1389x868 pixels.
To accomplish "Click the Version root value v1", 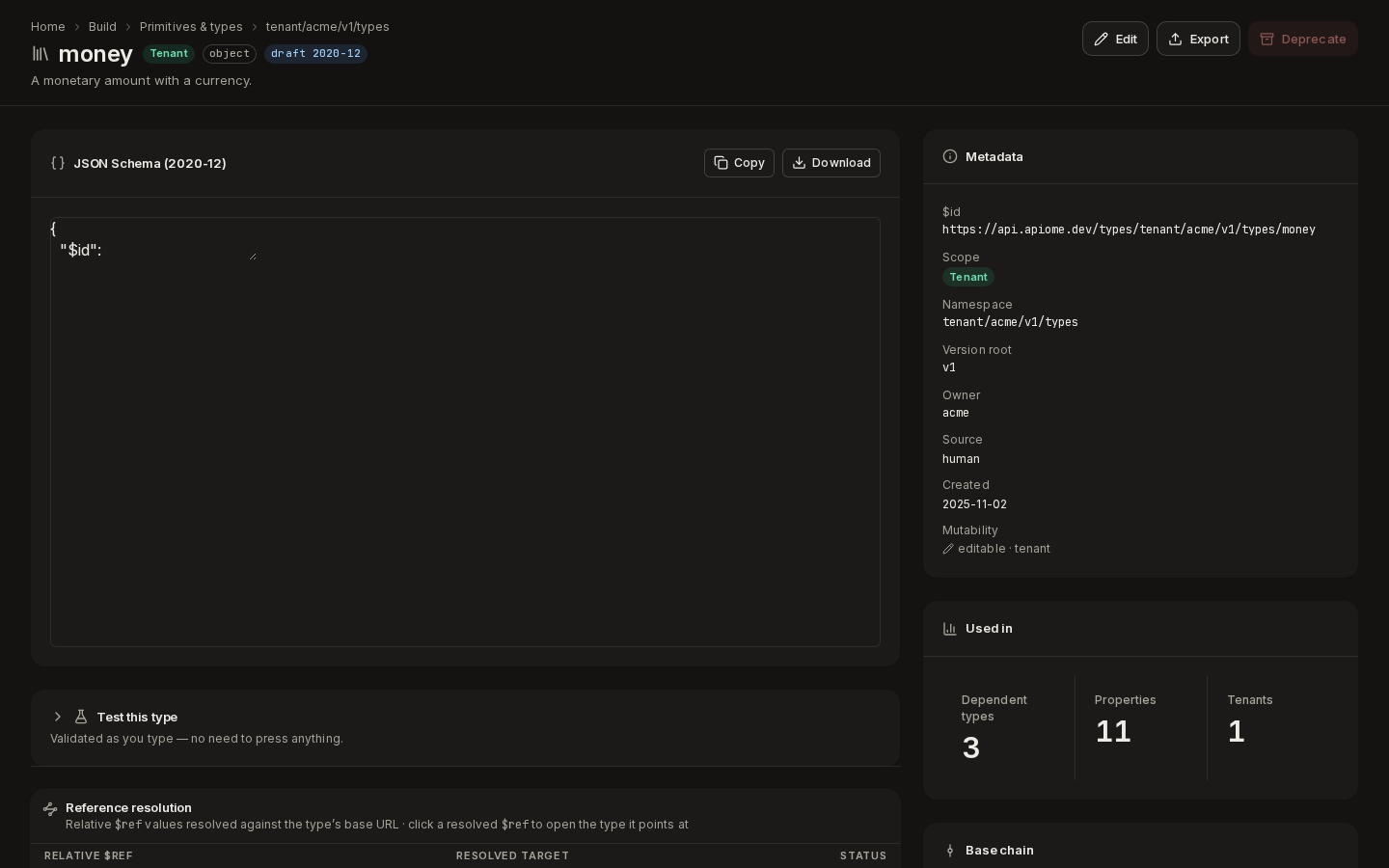I will [x=949, y=367].
